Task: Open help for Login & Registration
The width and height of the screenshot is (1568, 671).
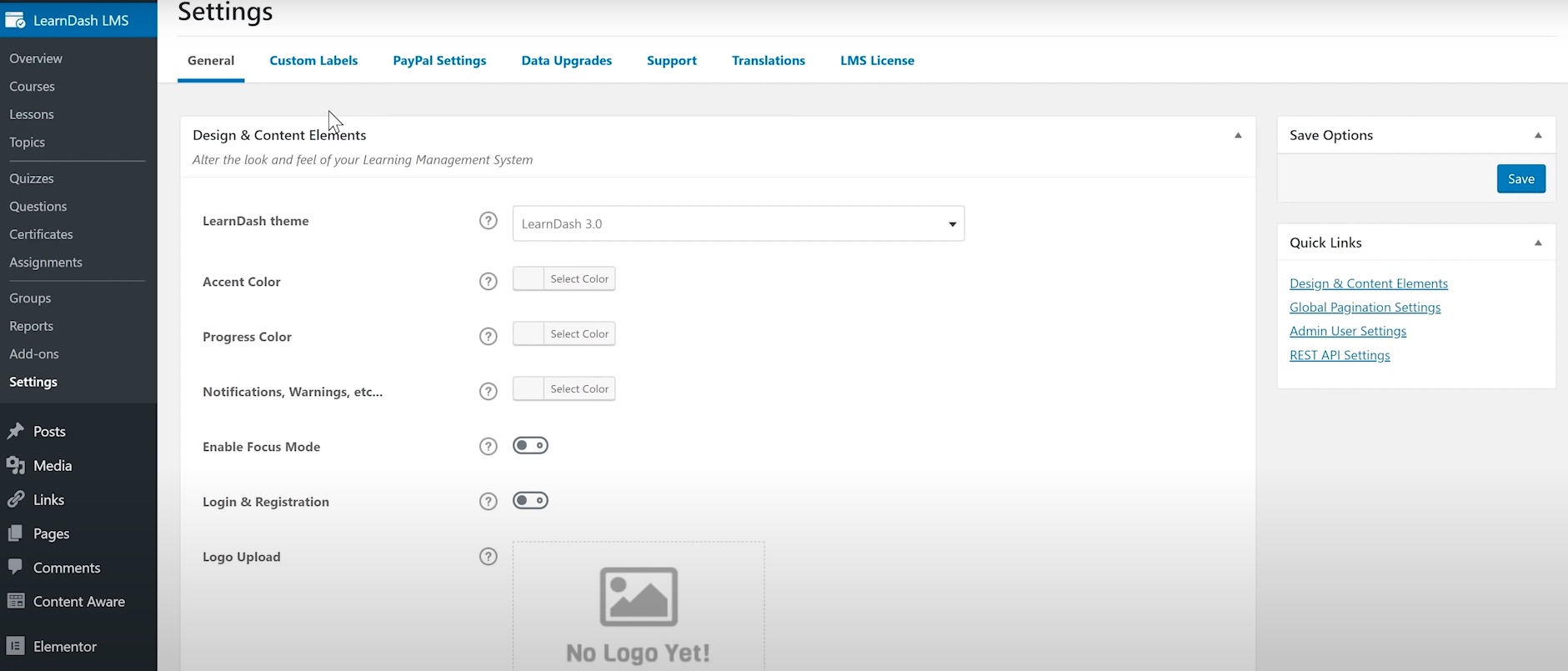Action: coord(488,502)
